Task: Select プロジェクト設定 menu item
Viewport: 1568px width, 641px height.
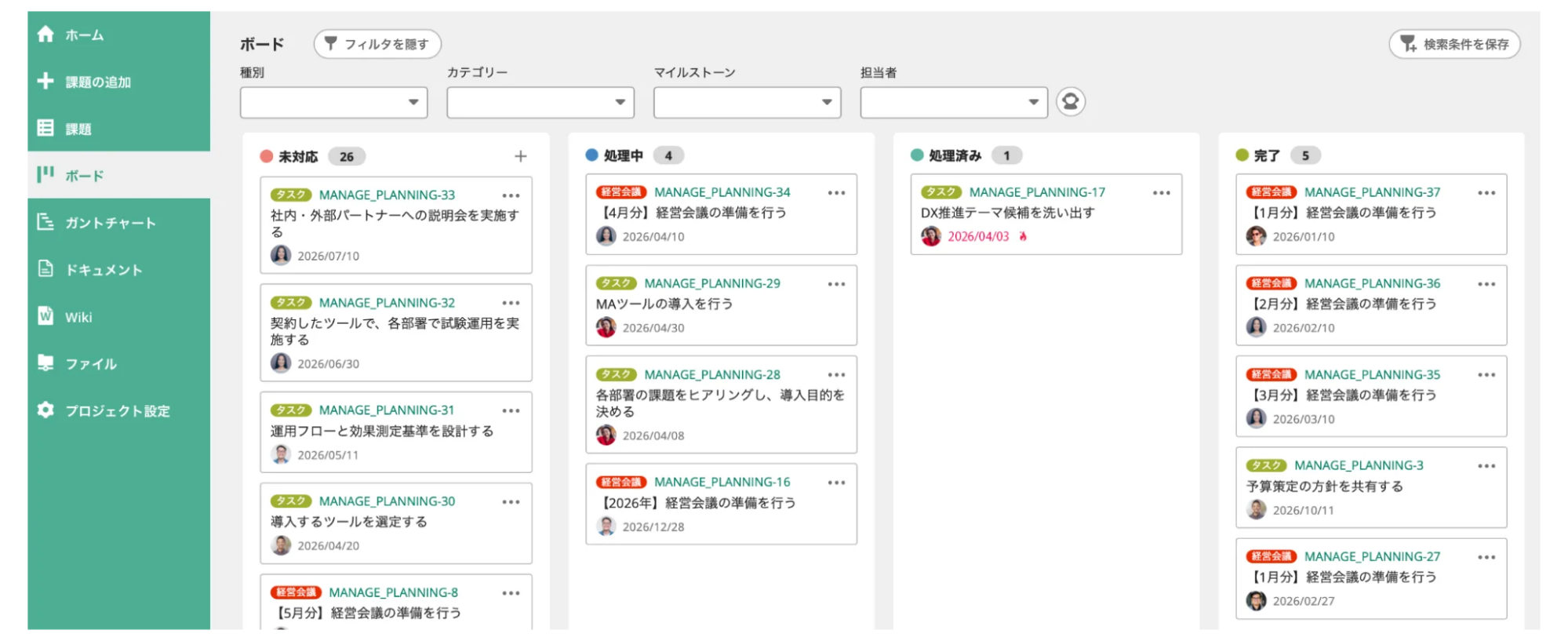Action: (118, 411)
